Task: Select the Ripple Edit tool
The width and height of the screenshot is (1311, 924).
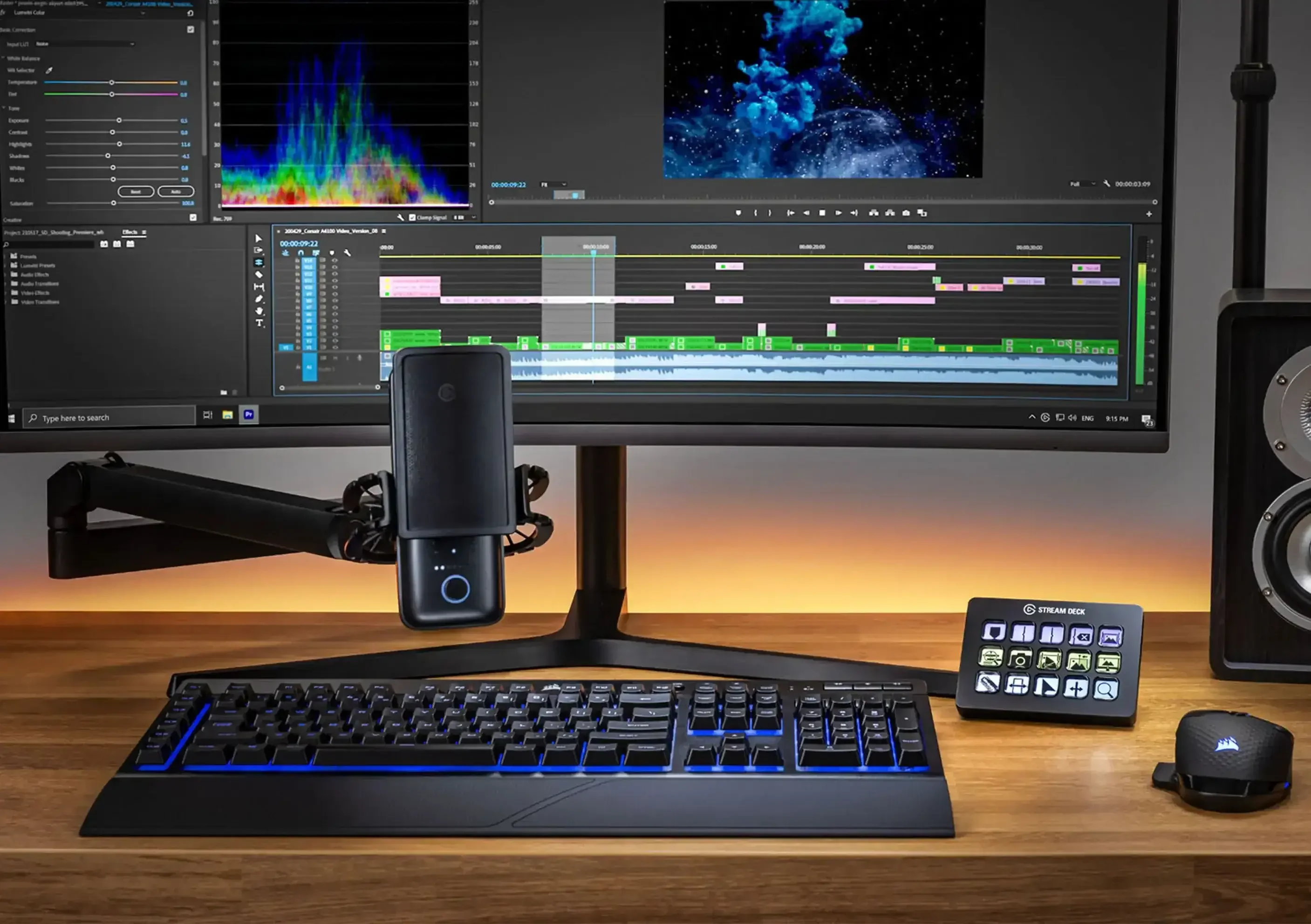Action: [x=259, y=263]
